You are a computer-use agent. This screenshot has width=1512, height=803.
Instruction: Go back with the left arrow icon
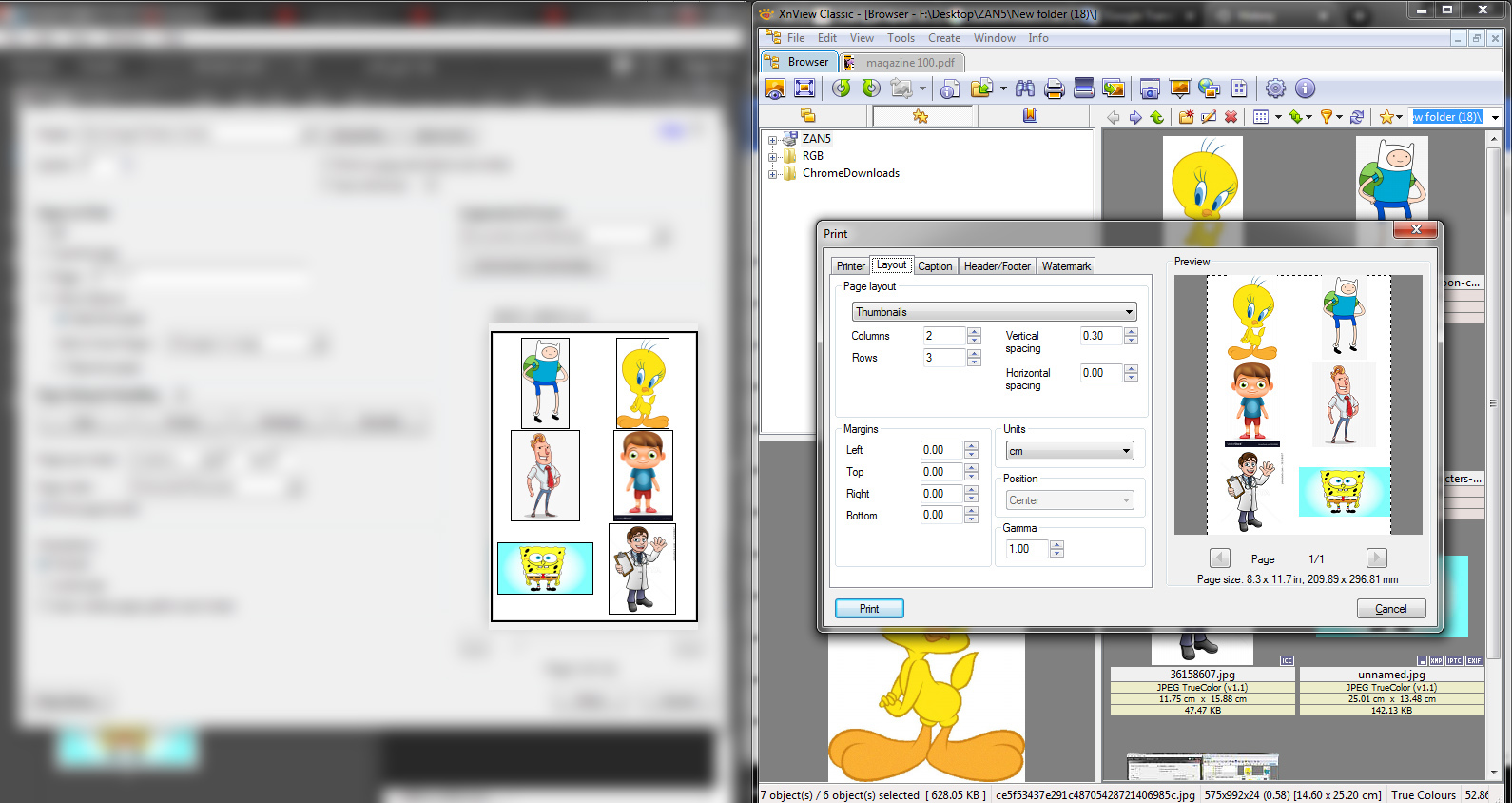click(x=1114, y=117)
